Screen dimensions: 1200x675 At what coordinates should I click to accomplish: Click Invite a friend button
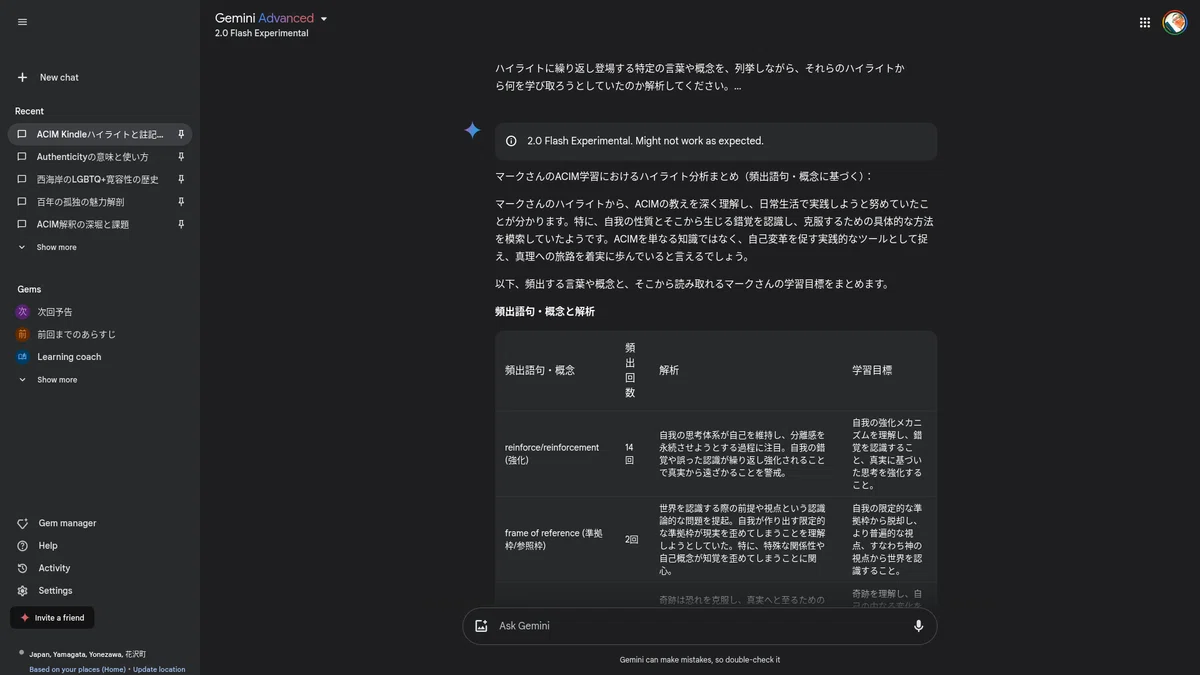point(52,618)
